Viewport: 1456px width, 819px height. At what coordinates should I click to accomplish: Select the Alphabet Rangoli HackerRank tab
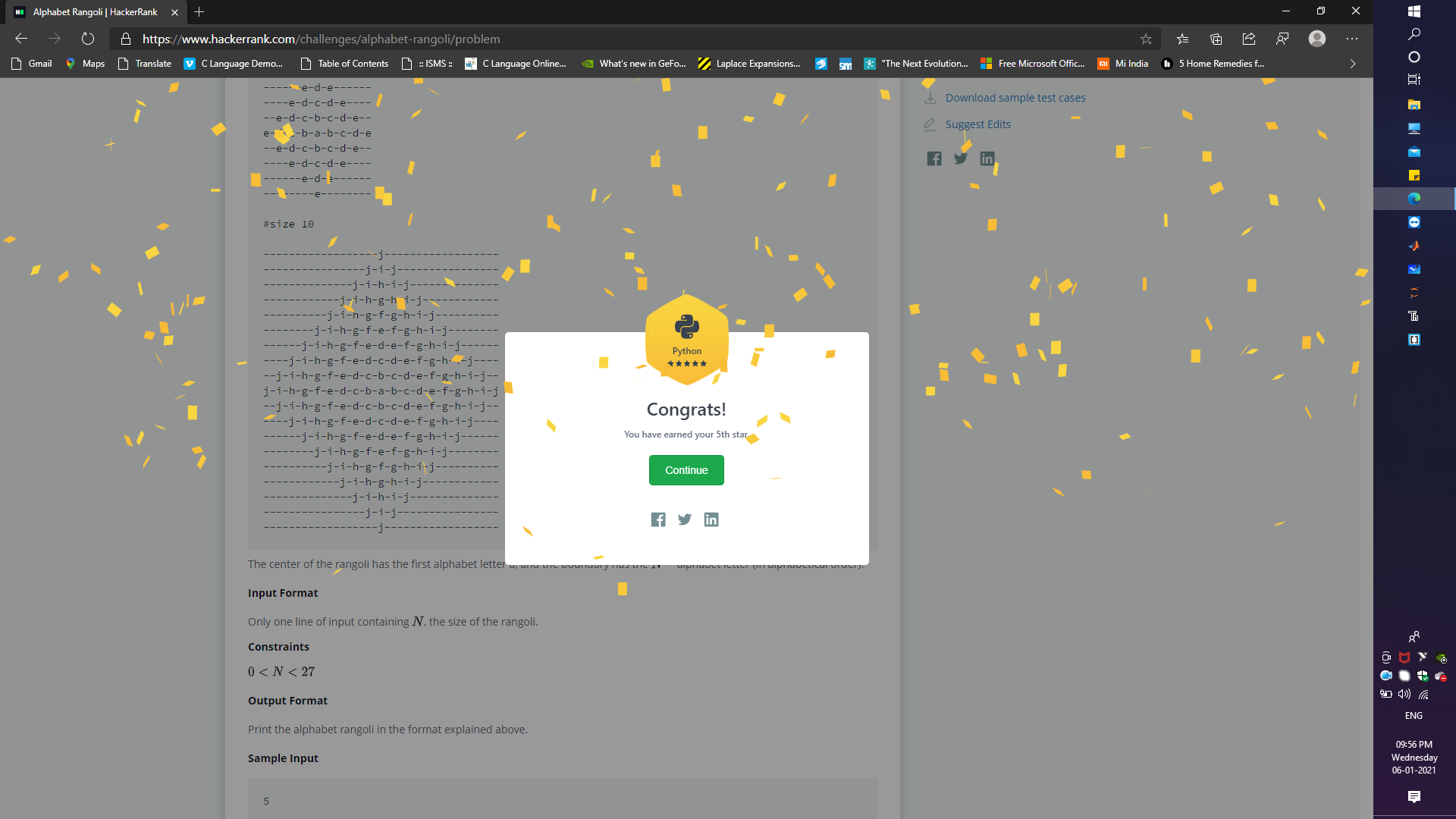tap(95, 12)
